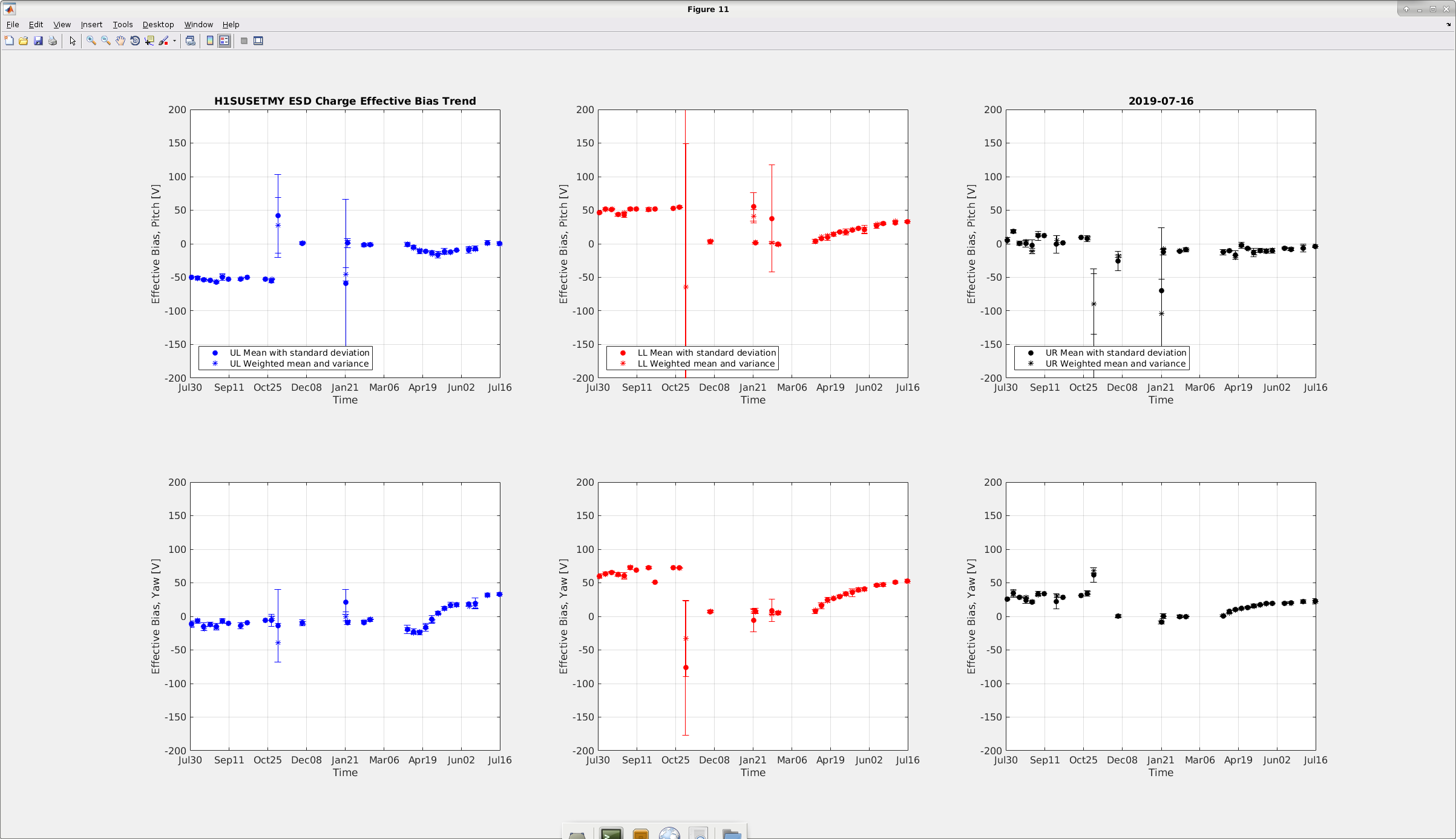The width and height of the screenshot is (1456, 839).
Task: Click the gray leftmost dock icon
Action: click(577, 835)
